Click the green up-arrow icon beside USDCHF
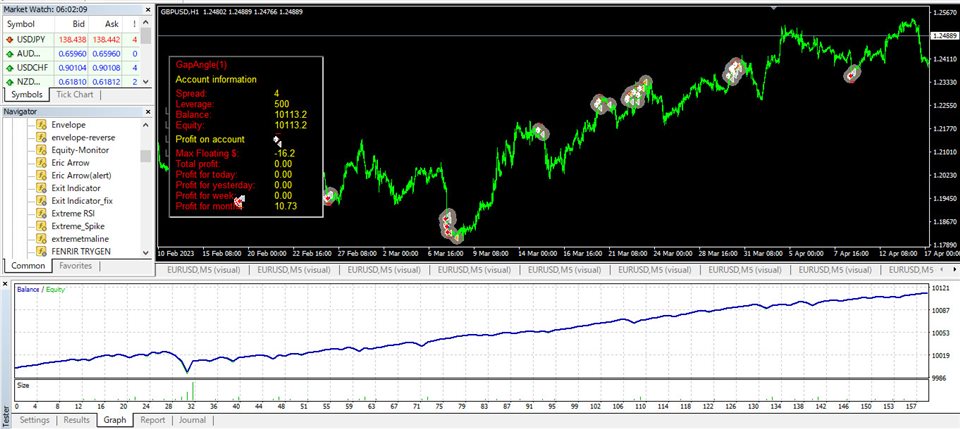 (x=9, y=67)
